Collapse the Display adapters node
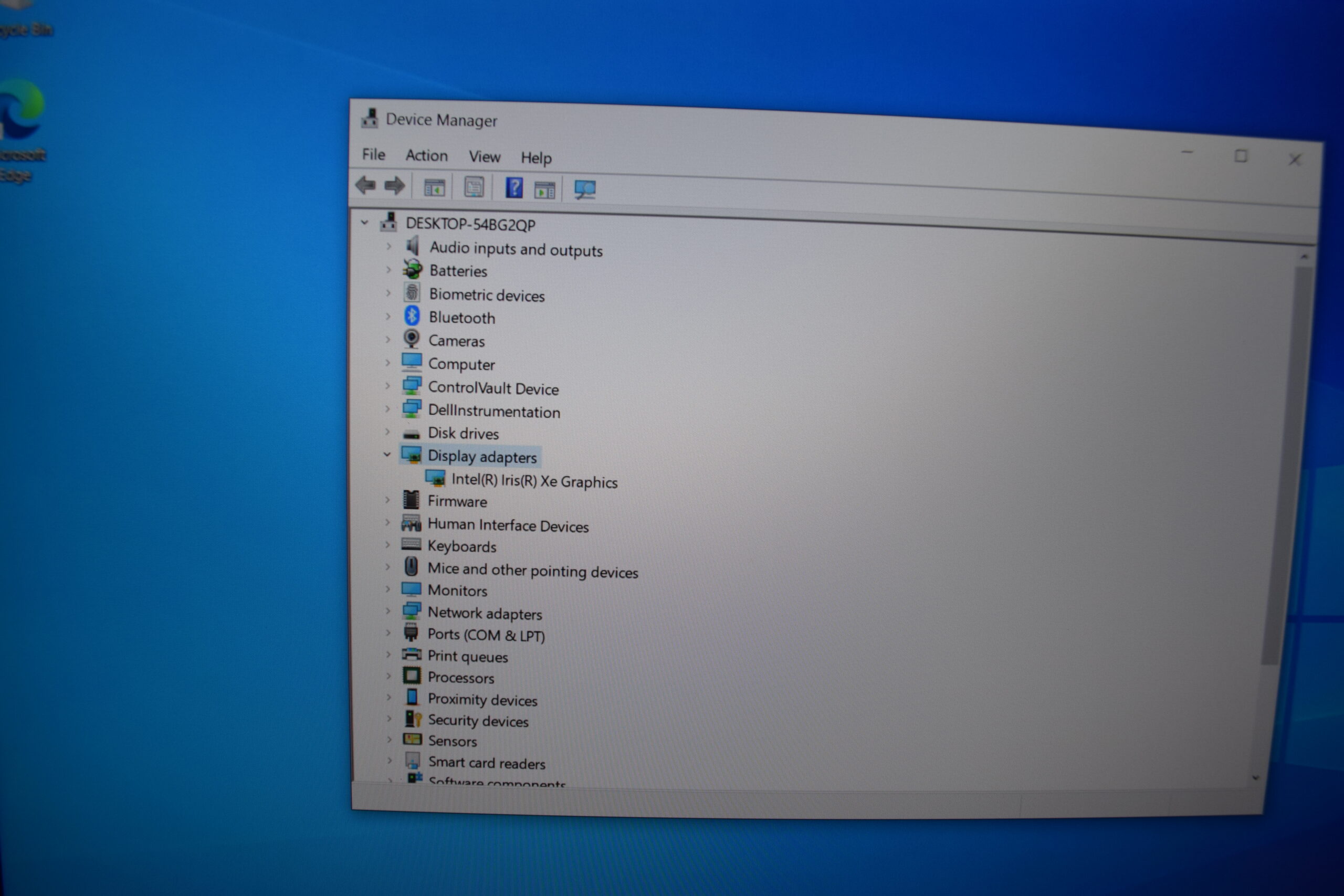 [x=387, y=454]
